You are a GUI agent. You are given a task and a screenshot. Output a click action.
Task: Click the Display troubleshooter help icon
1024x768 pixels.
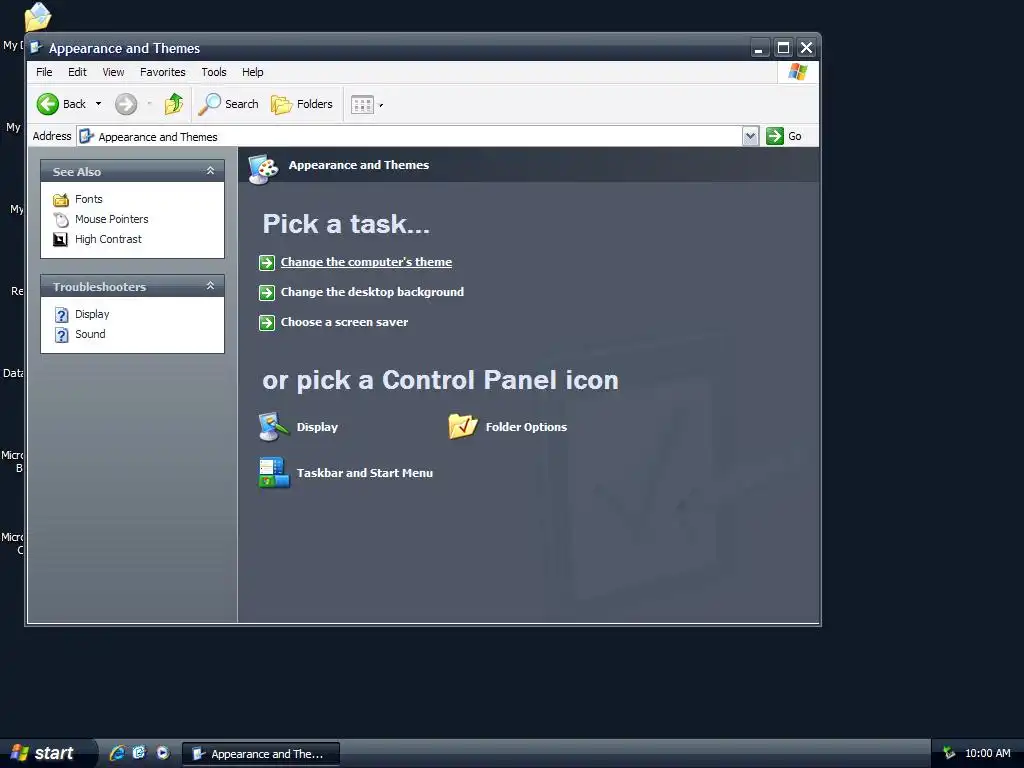point(61,315)
